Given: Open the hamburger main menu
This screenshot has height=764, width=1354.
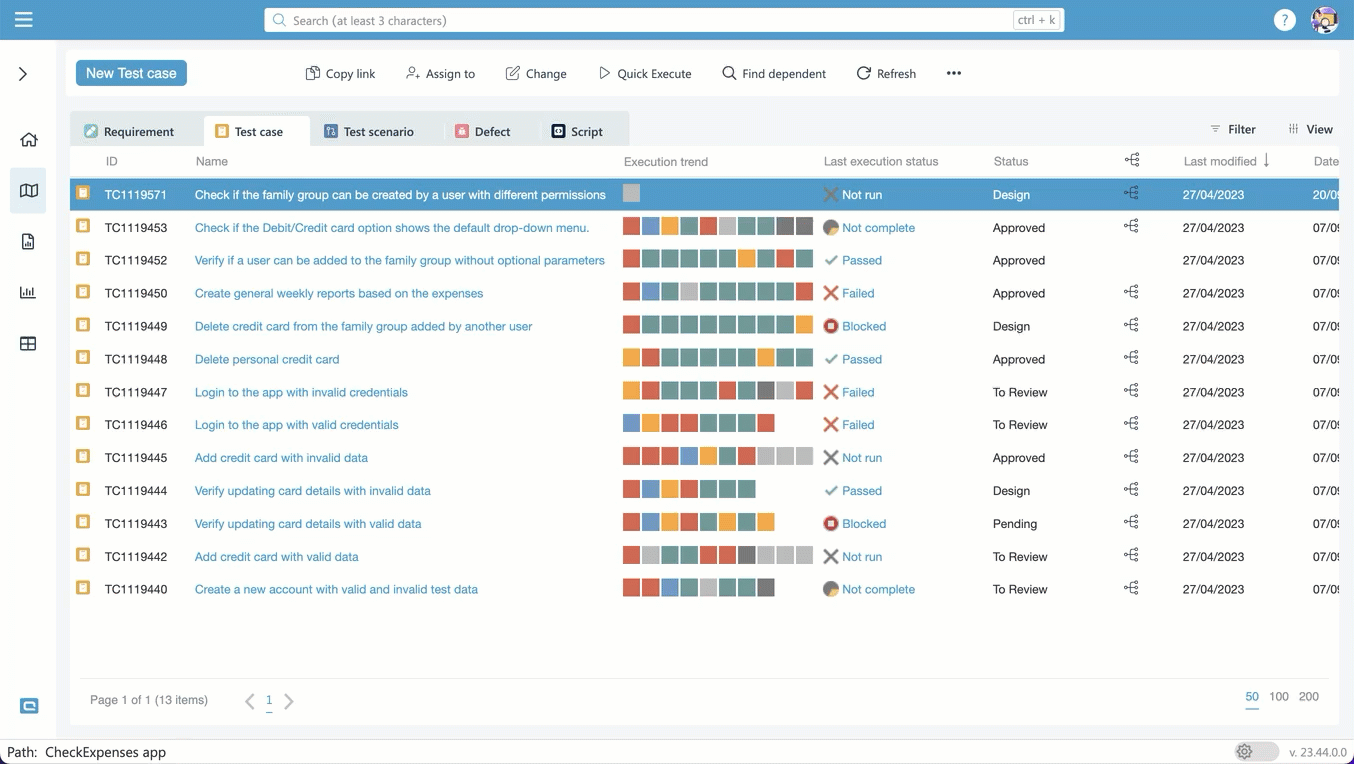Looking at the screenshot, I should [24, 20].
